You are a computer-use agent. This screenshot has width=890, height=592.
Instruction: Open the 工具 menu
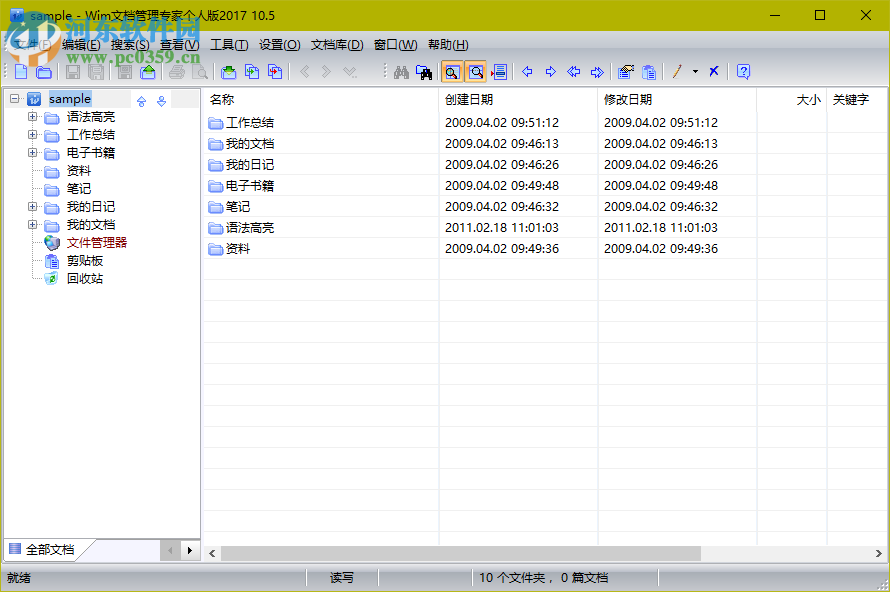[x=228, y=44]
